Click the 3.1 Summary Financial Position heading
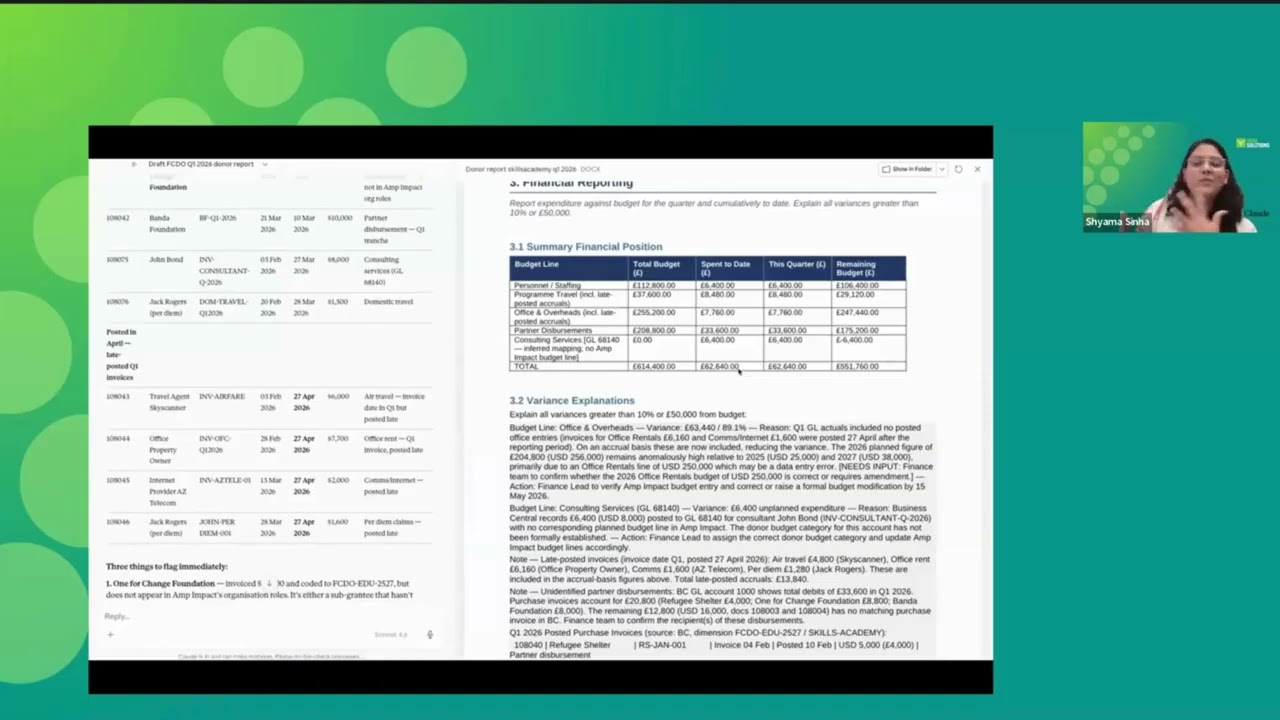1280x720 pixels. [585, 246]
